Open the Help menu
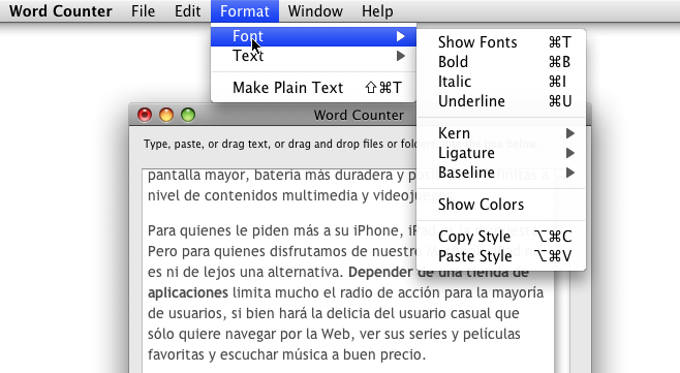Image resolution: width=680 pixels, height=373 pixels. 377,11
